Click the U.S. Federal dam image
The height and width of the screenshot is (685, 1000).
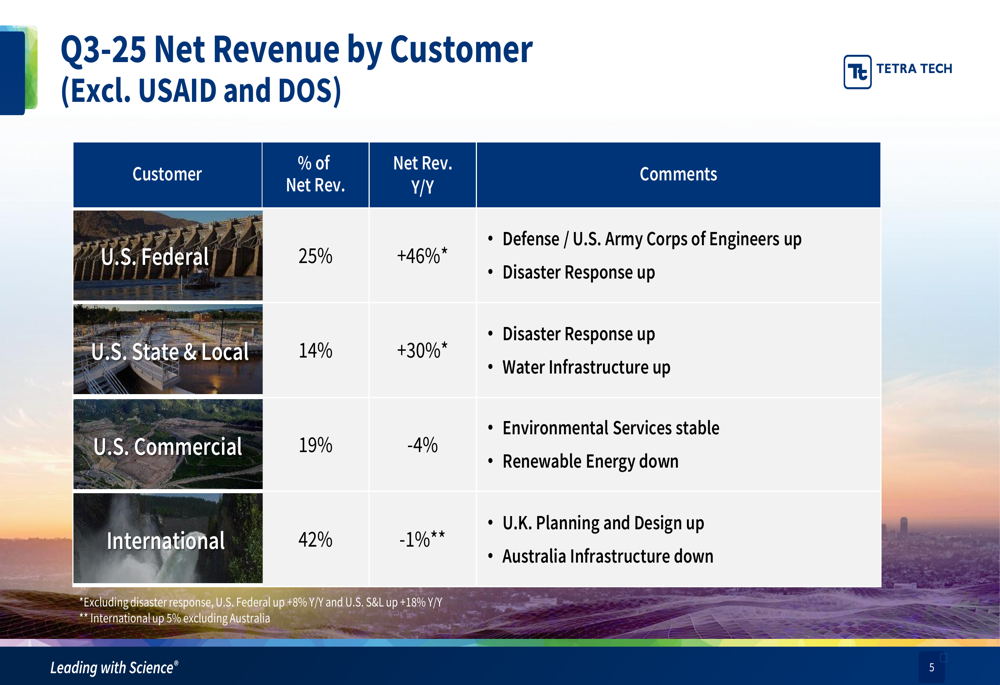pos(167,256)
